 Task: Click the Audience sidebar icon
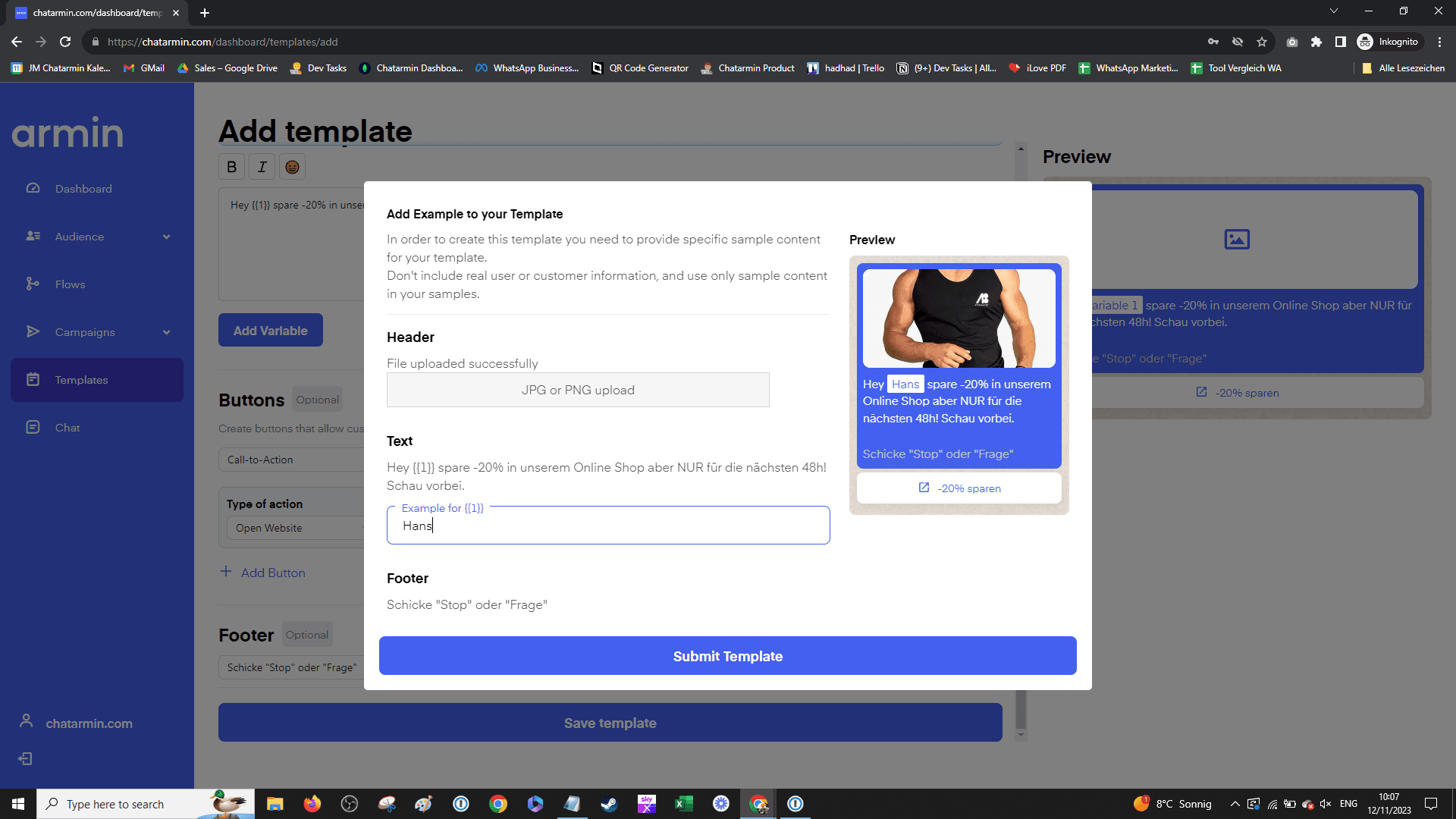tap(33, 236)
